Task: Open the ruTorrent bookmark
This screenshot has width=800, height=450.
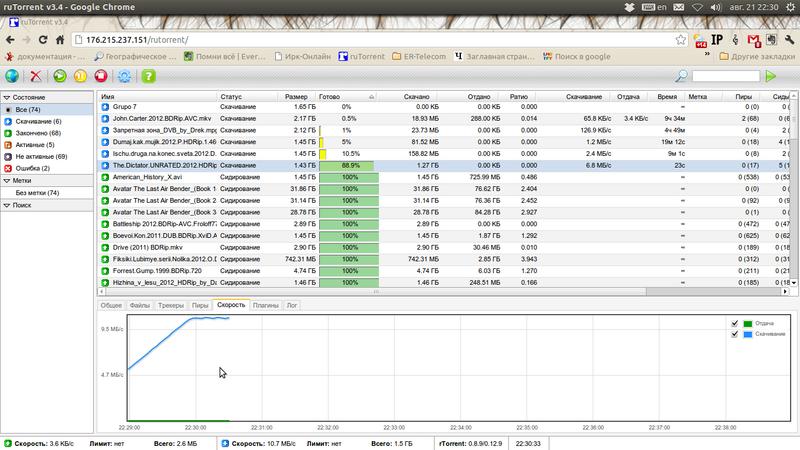Action: 362,57
